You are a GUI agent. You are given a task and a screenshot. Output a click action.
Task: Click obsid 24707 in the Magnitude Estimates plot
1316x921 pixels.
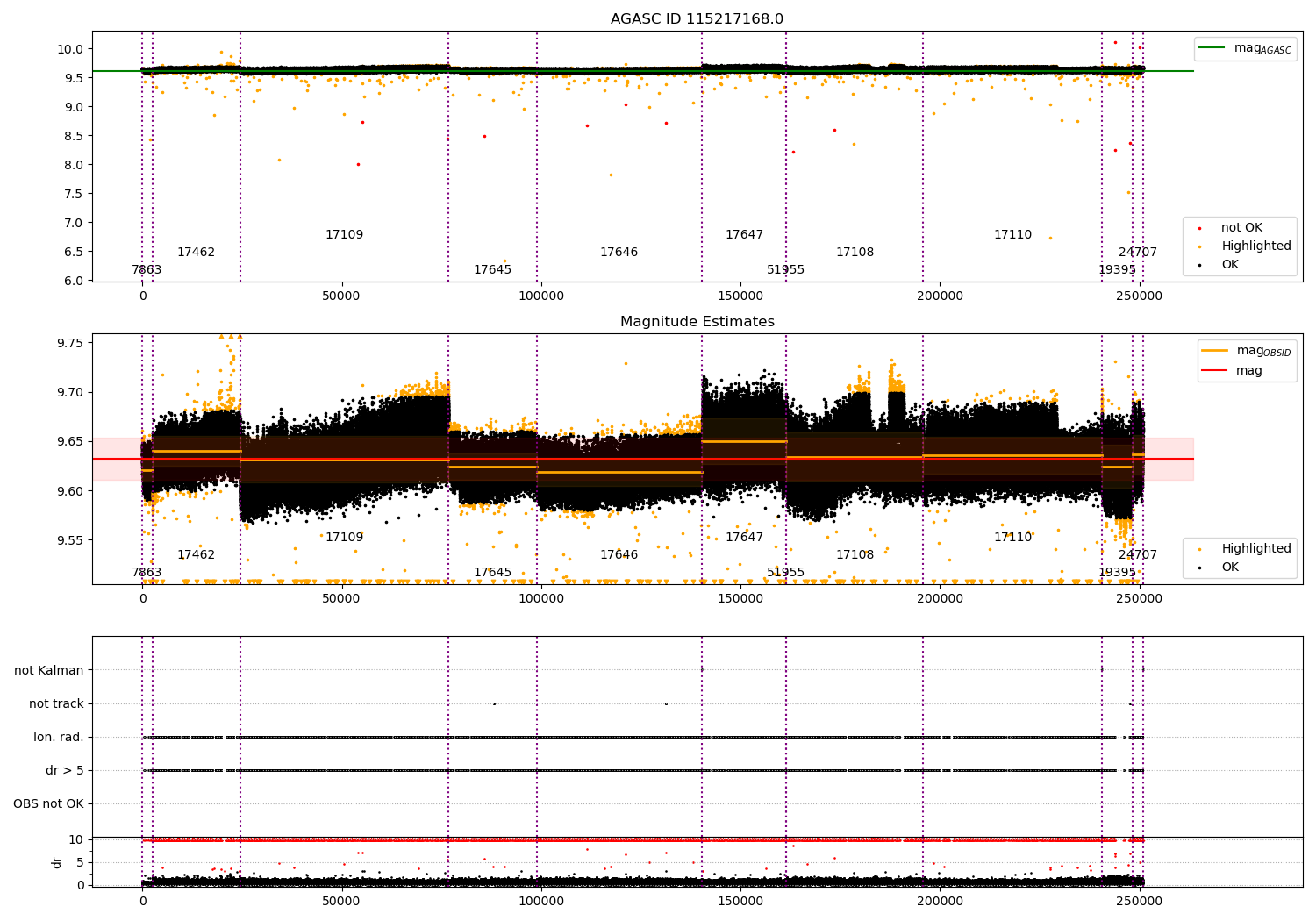1138,555
